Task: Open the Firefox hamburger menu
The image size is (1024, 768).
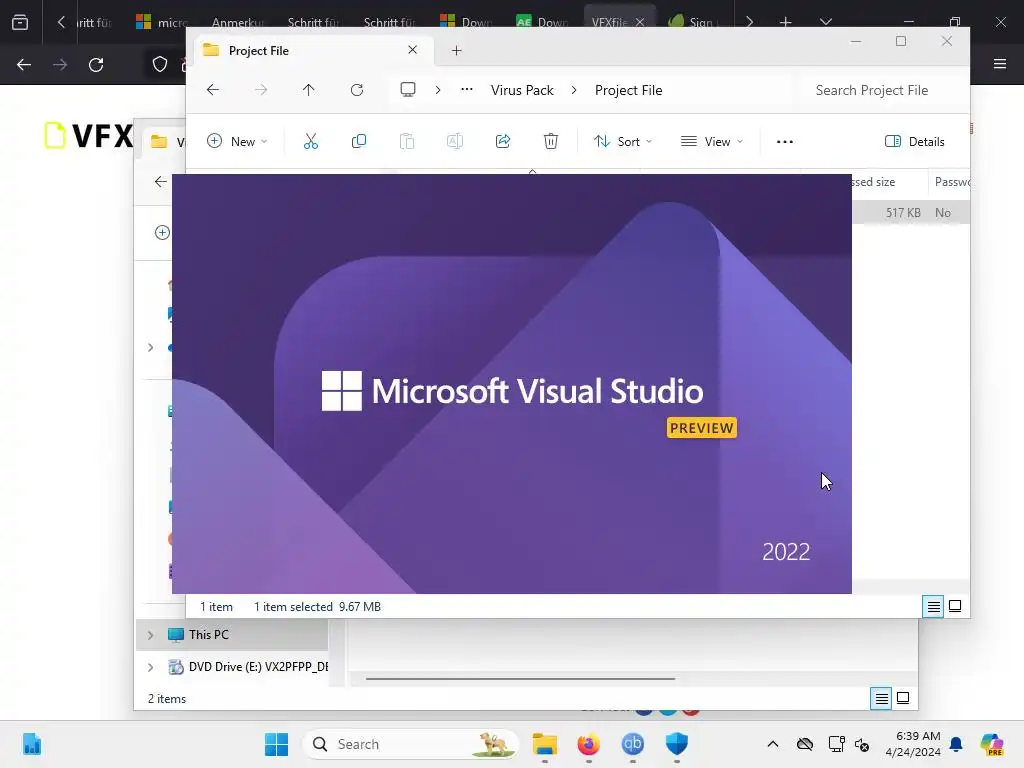Action: 1000,64
